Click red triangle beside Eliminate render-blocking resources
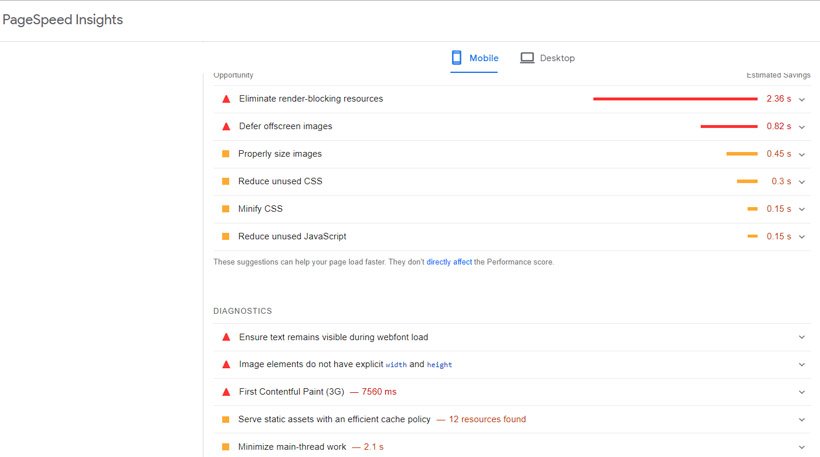 (226, 99)
